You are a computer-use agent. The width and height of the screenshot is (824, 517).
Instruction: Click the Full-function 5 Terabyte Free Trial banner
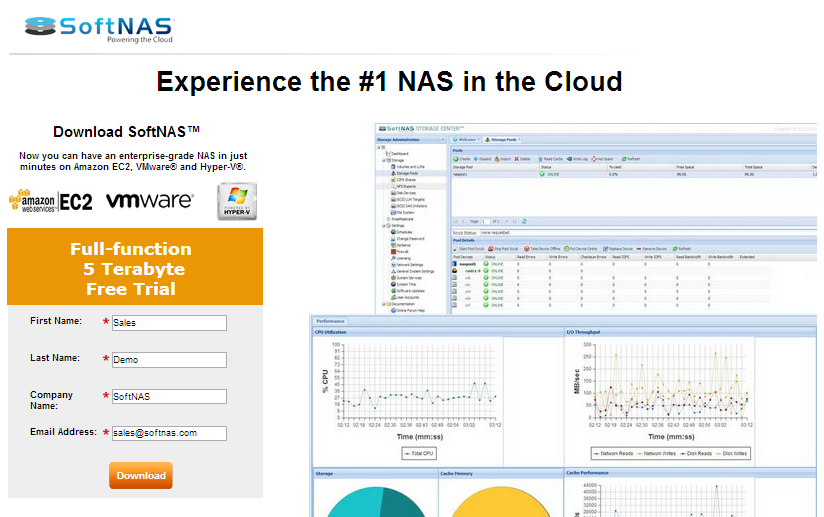tap(135, 267)
